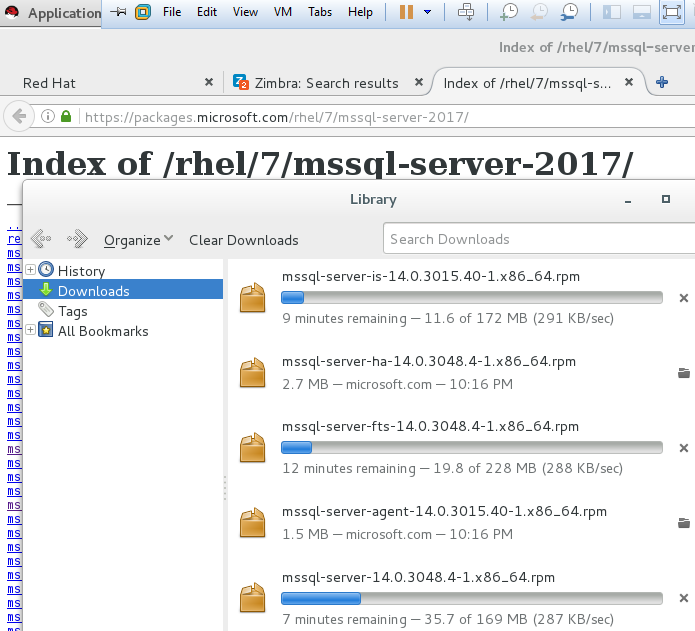Close the Zimbra Search results tab
This screenshot has height=631, width=695.
point(418,82)
